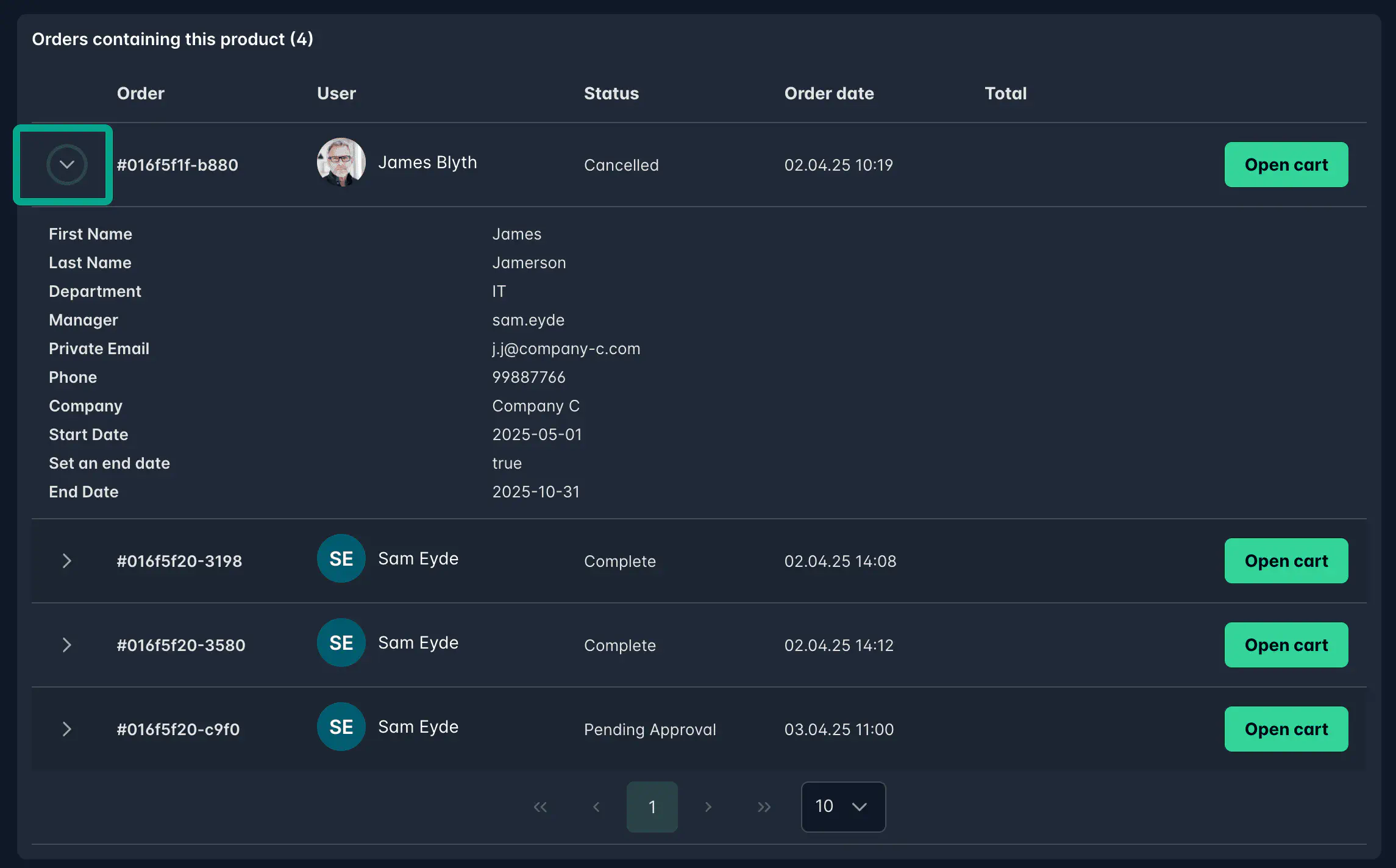
Task: Sort by the Order date column header
Action: [829, 93]
